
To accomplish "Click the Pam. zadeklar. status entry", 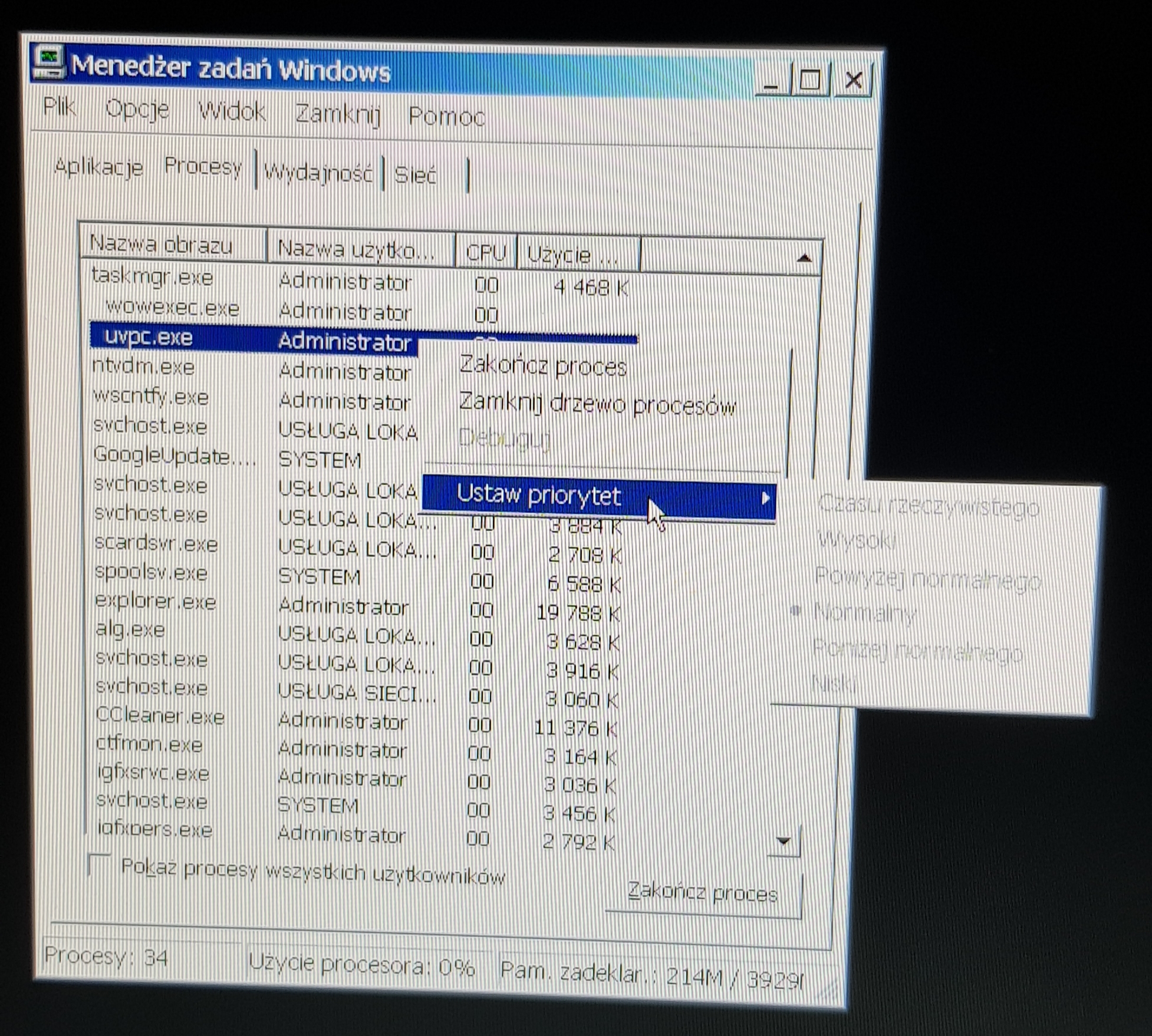I will click(x=651, y=976).
